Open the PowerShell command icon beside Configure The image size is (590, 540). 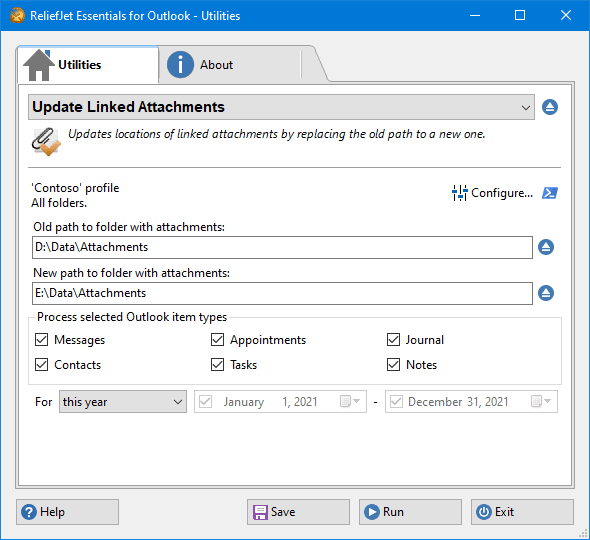[550, 193]
